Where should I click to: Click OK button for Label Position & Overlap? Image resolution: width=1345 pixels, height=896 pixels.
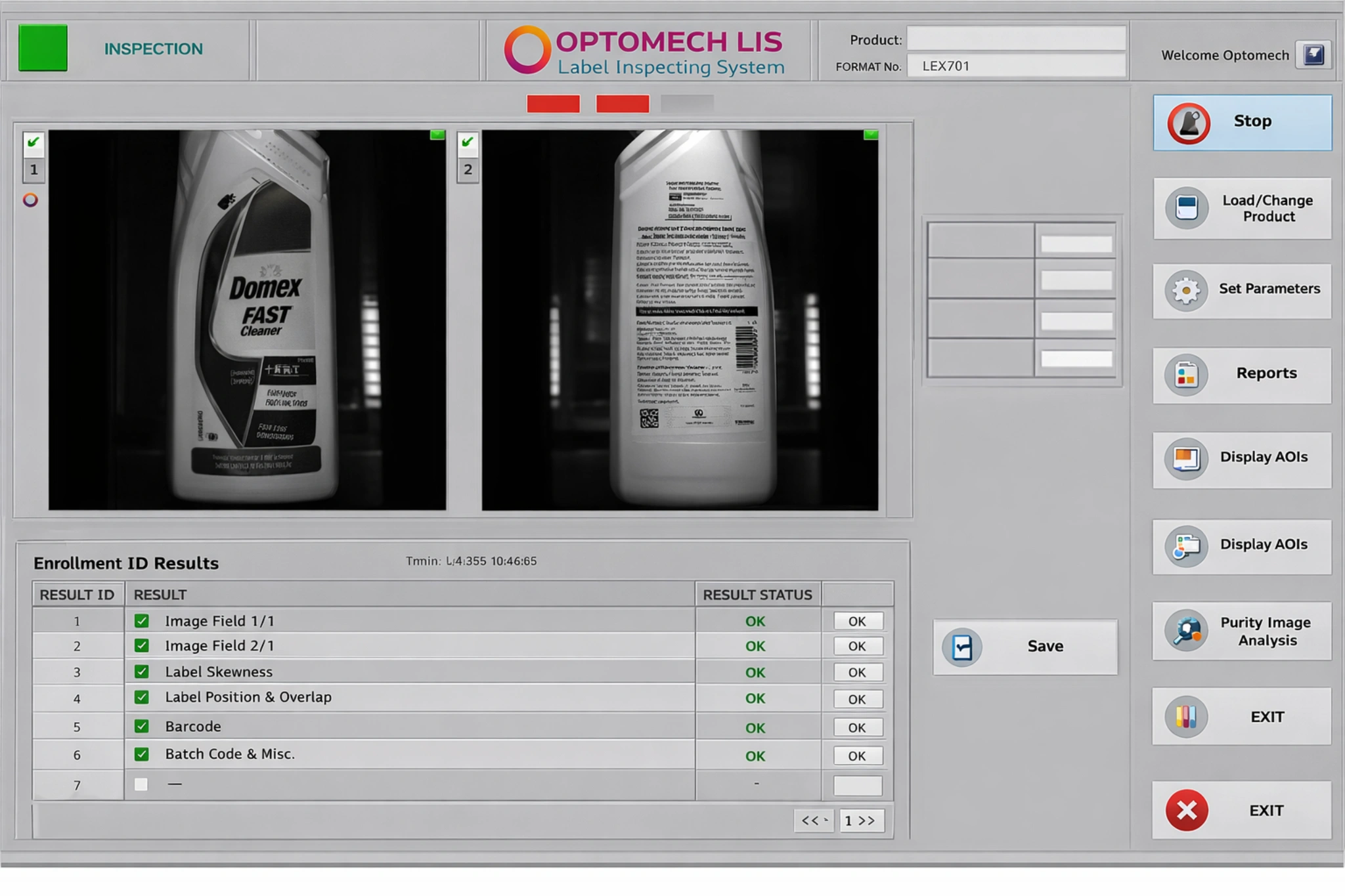[x=858, y=699]
